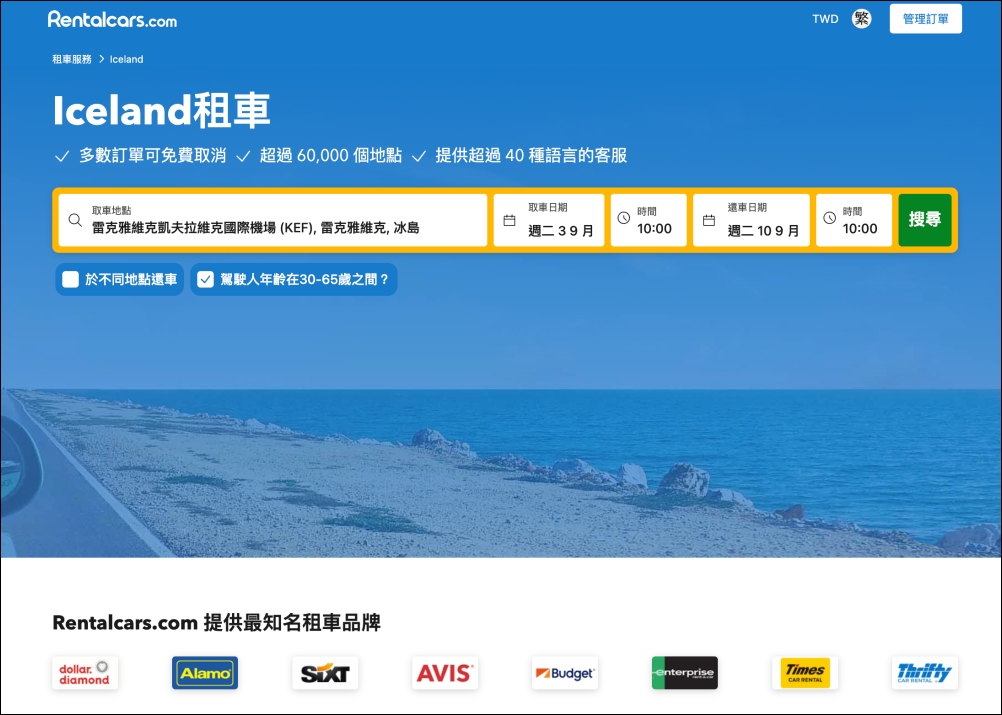Select the Times Car Rental logo
The image size is (1002, 715).
pyautogui.click(x=805, y=673)
